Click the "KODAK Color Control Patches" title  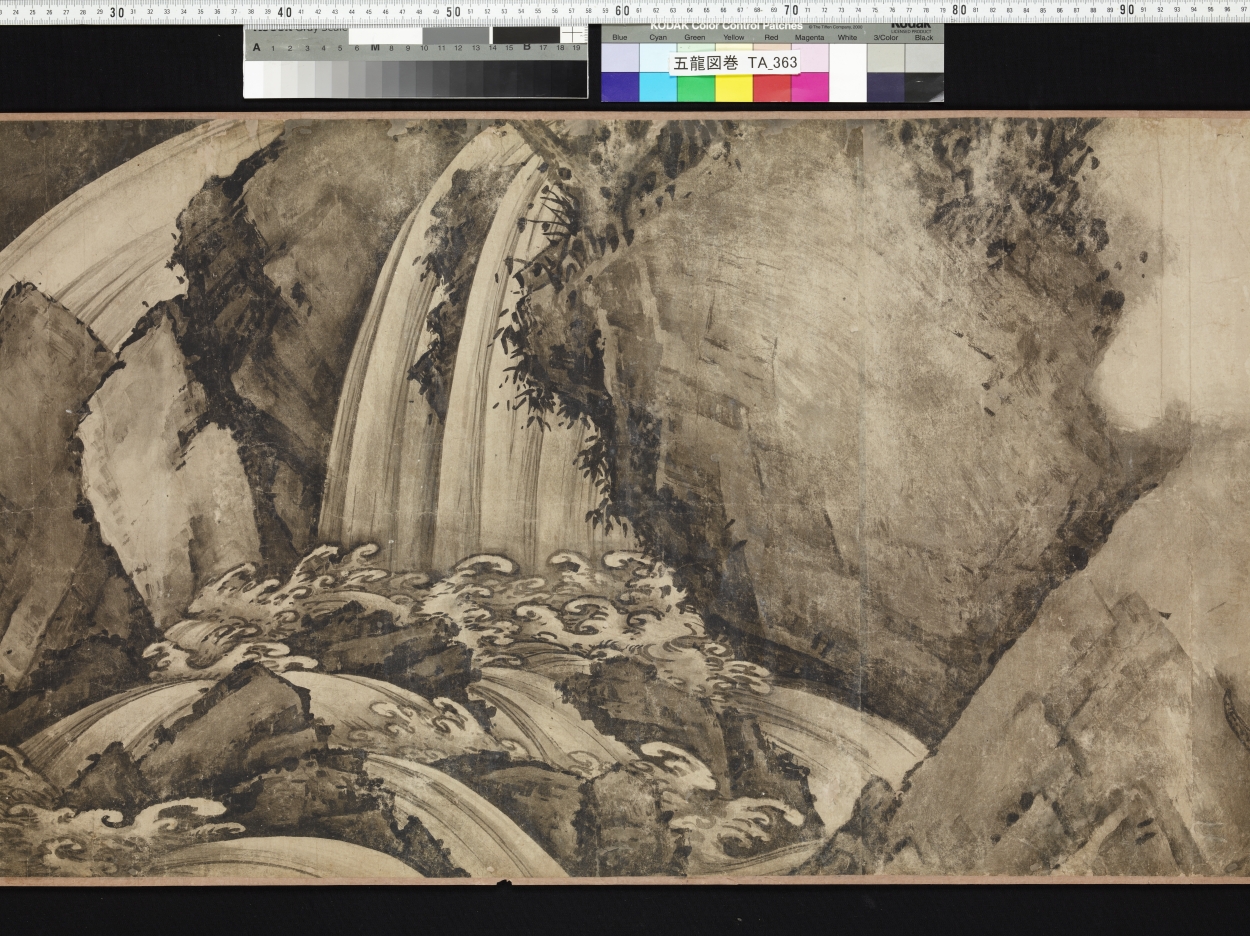tap(726, 26)
